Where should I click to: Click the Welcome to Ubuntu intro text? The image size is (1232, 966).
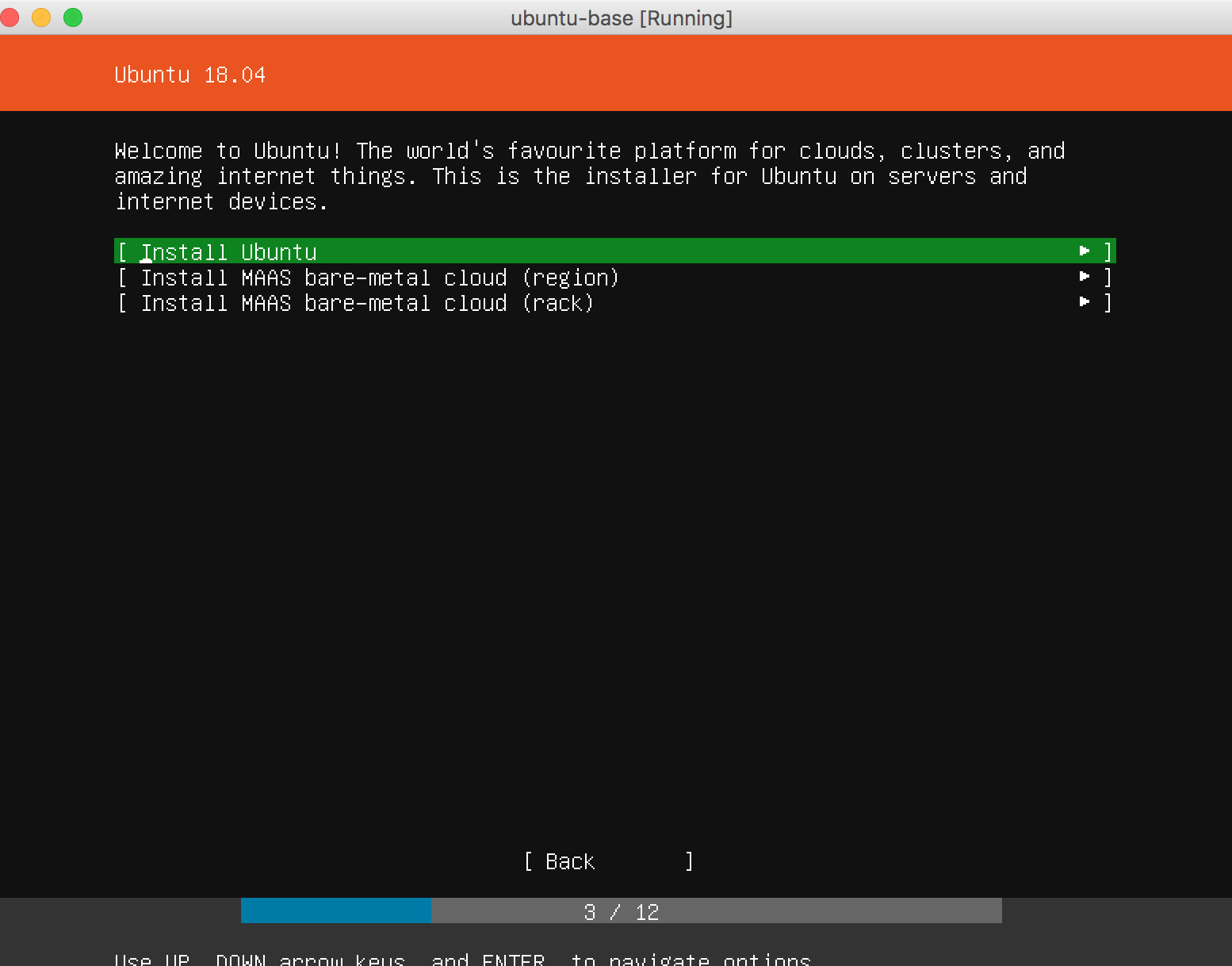590,176
